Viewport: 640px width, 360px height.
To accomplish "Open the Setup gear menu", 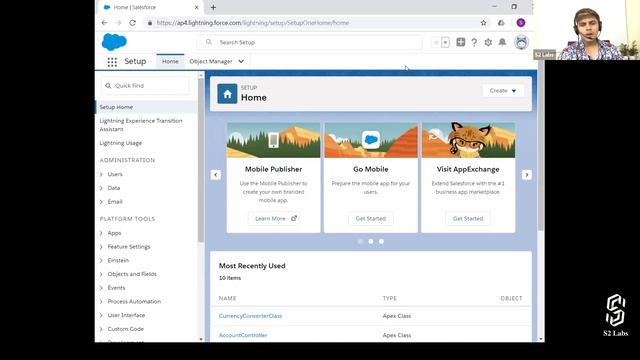I will coord(488,42).
